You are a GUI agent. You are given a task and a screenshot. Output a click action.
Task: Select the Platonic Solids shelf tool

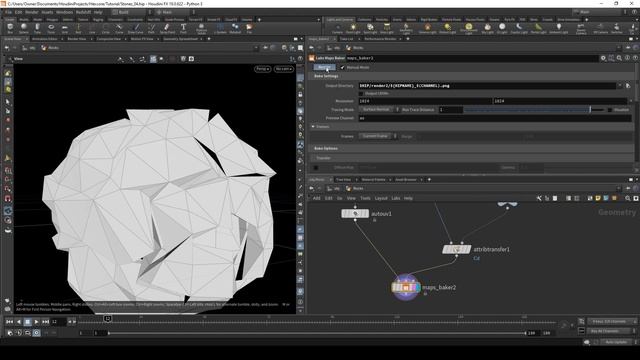(x=202, y=28)
